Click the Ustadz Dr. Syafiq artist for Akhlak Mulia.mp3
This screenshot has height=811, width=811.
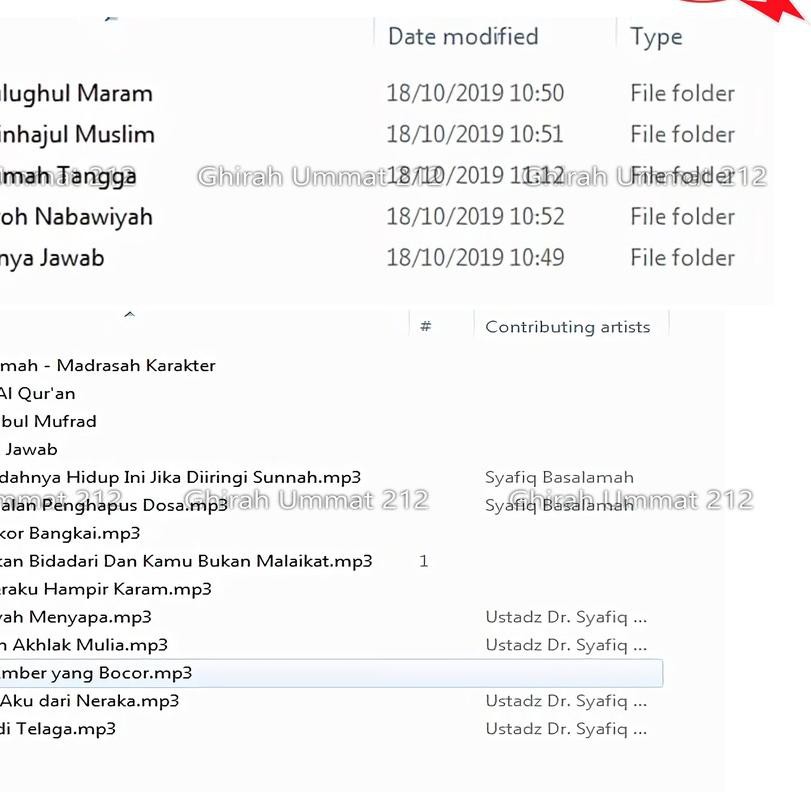tap(566, 645)
